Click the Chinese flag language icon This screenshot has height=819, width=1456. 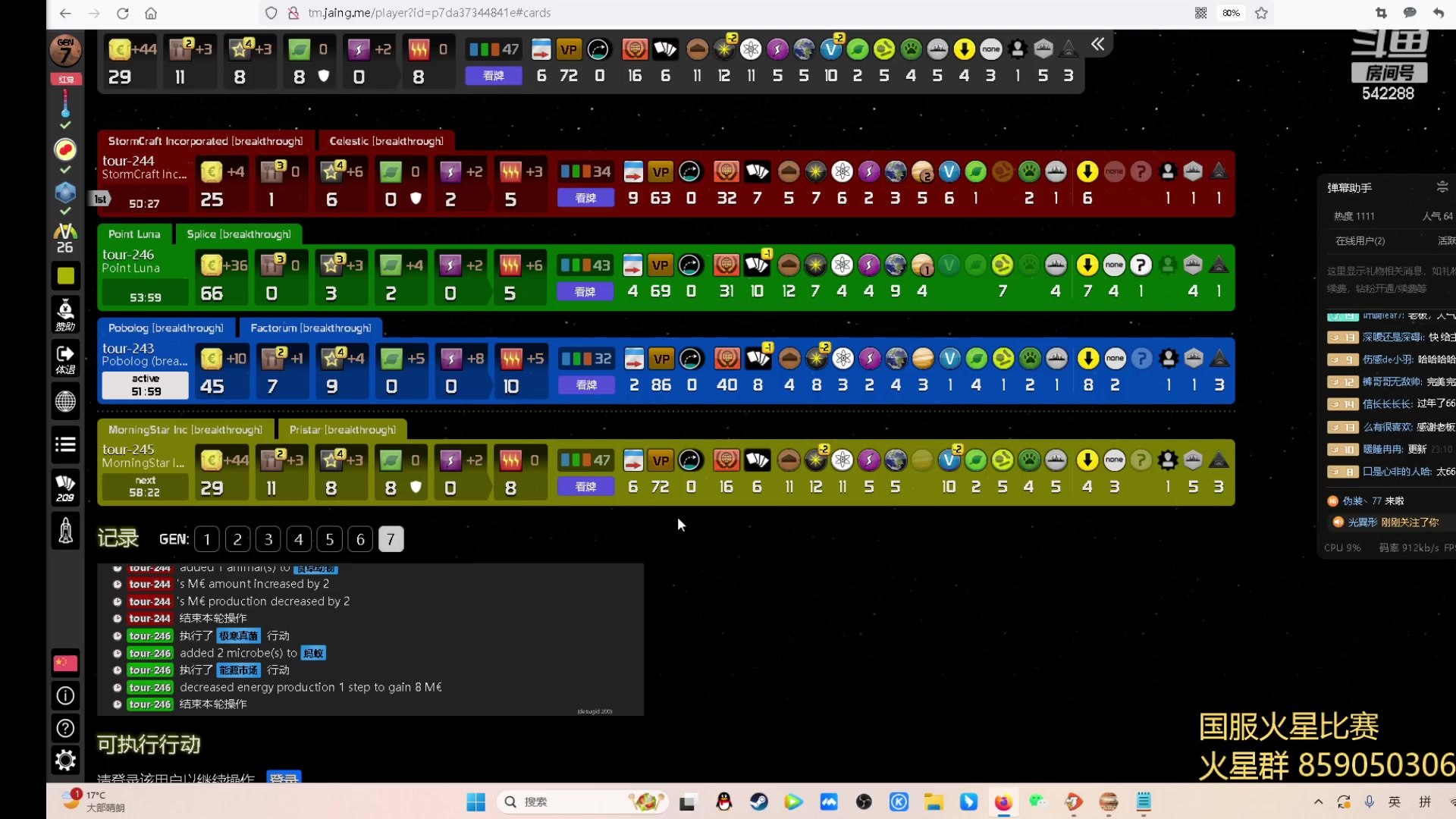[65, 663]
